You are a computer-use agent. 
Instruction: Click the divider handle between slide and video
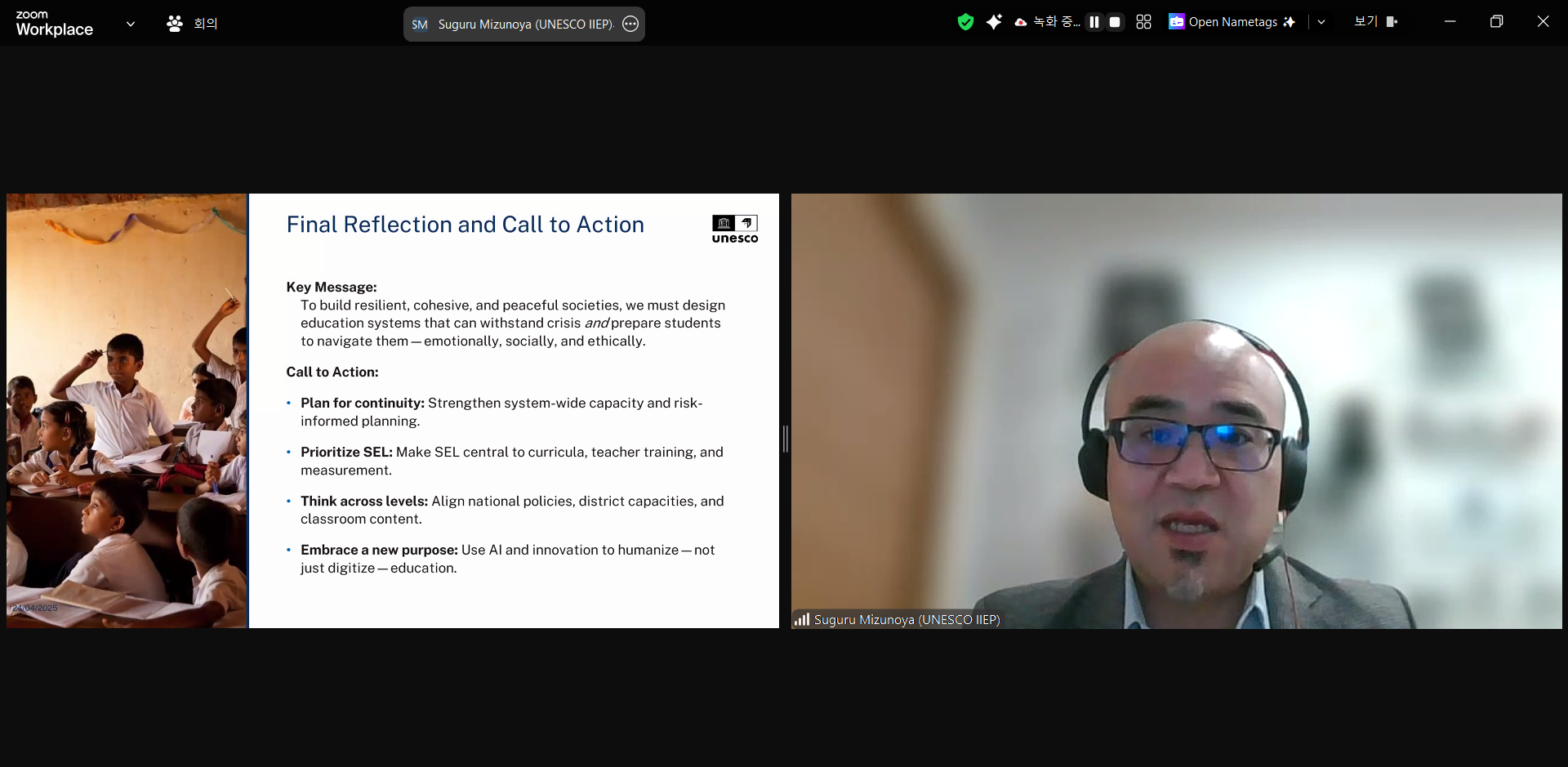(785, 439)
